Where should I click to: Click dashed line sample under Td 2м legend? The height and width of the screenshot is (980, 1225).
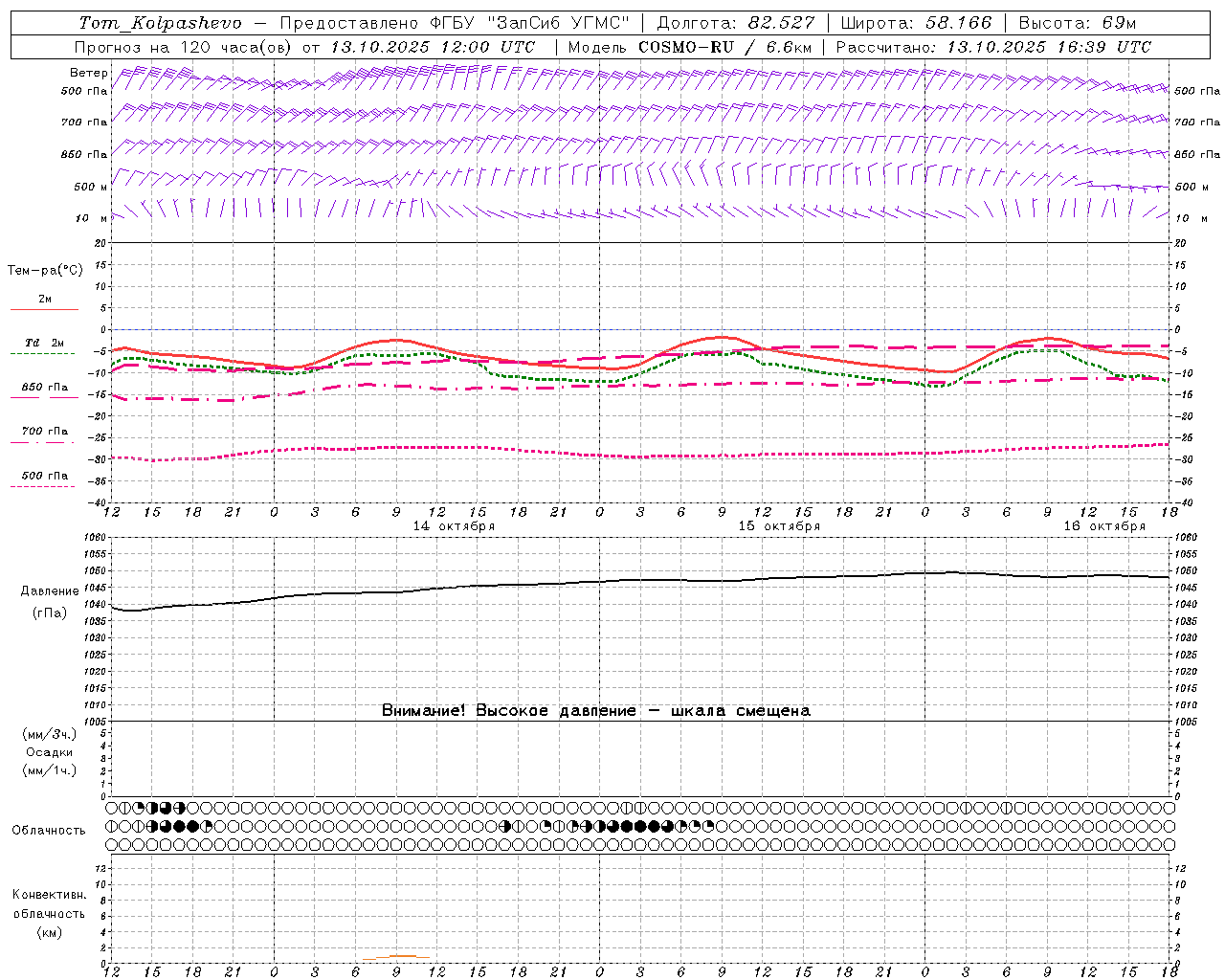pyautogui.click(x=42, y=354)
